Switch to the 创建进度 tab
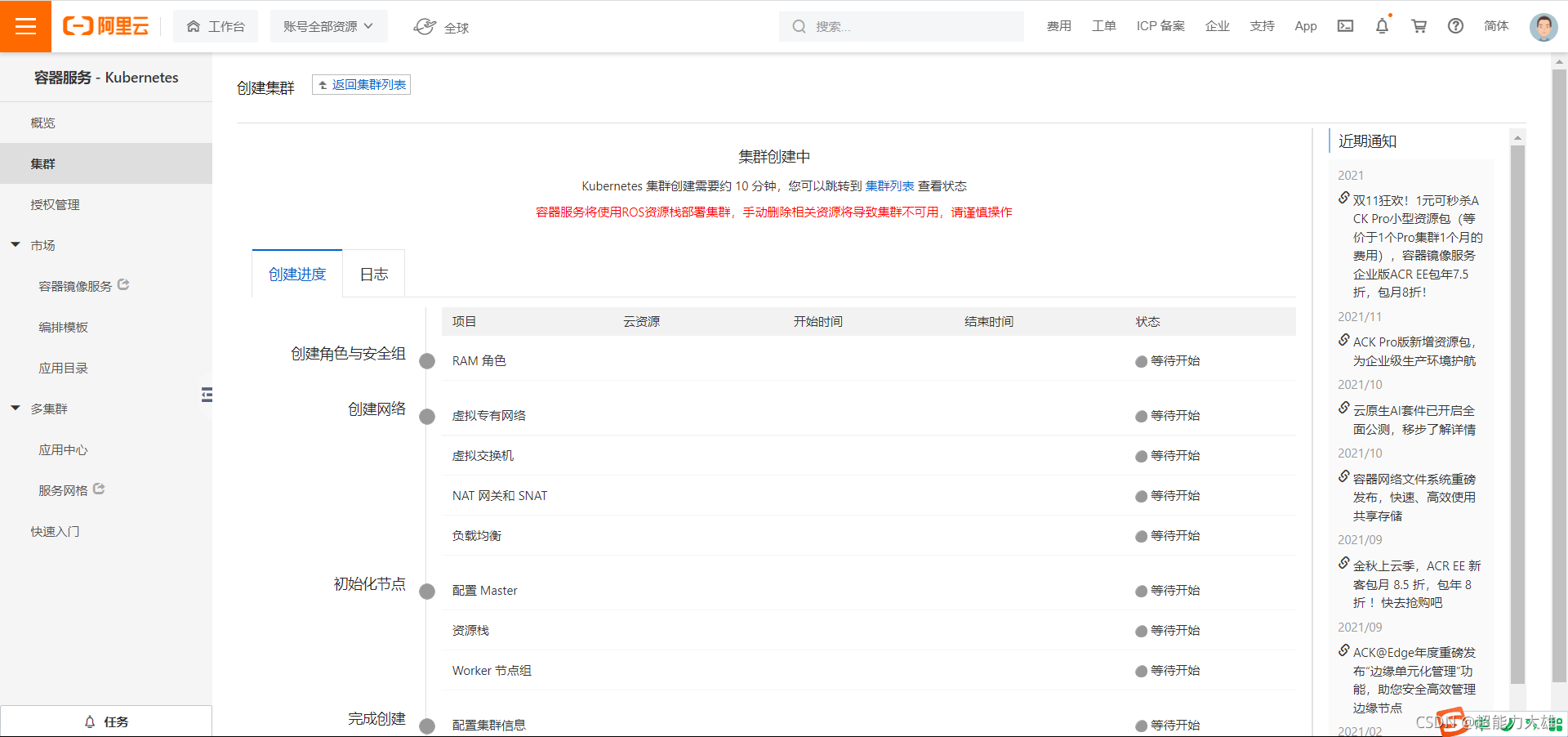This screenshot has height=737, width=1568. pos(297,274)
